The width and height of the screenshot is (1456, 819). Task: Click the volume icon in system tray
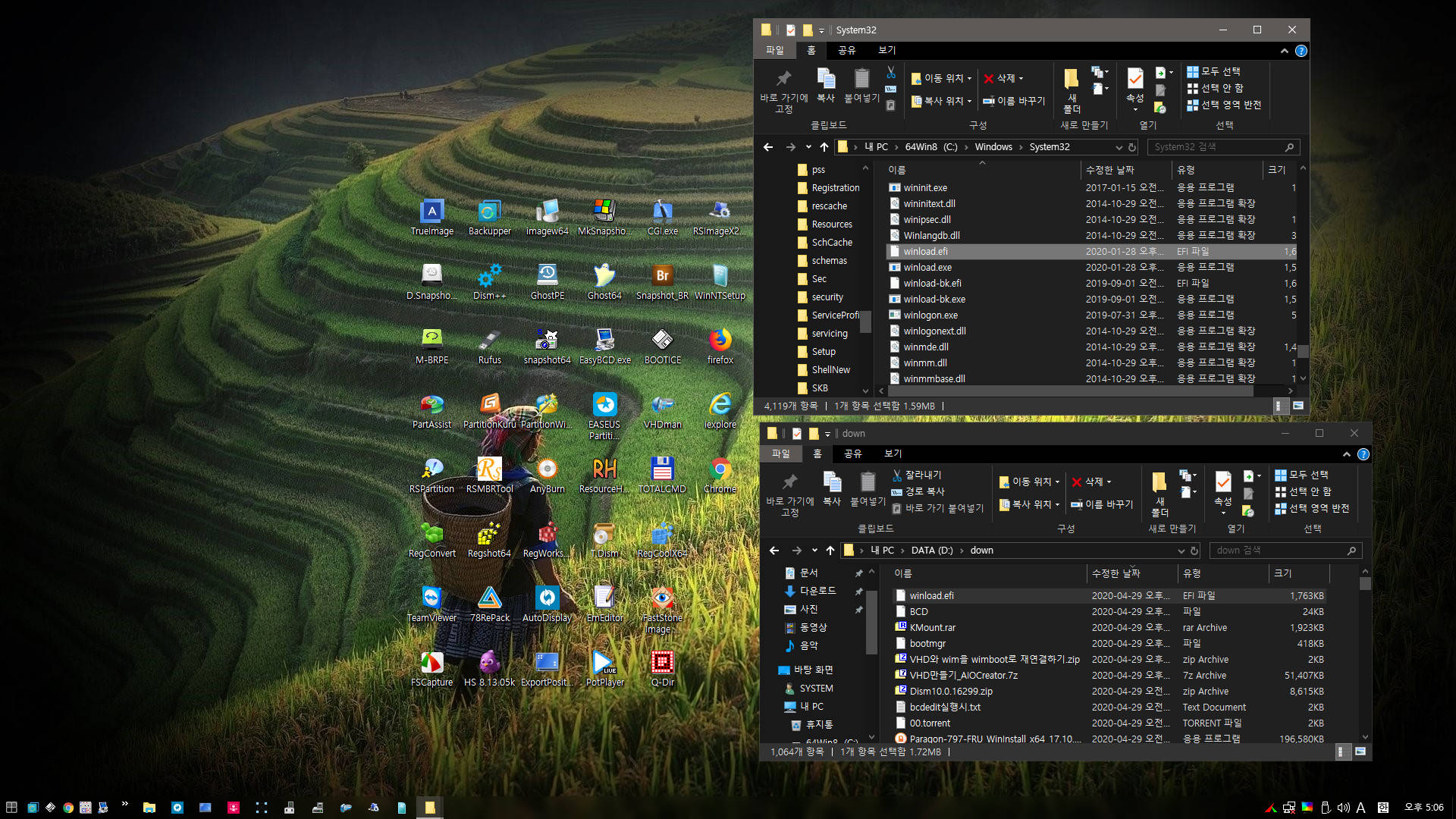1343,808
